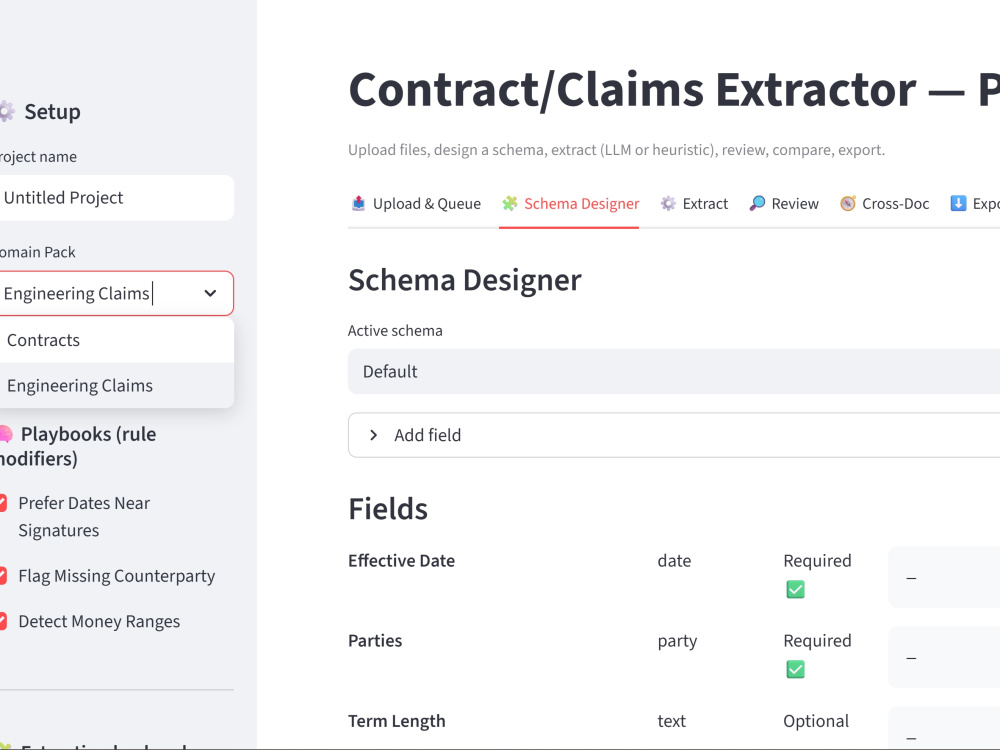Screen dimensions: 1000x750
Task: Disable the Detect Money Ranges checkbox
Action: [x=3, y=621]
